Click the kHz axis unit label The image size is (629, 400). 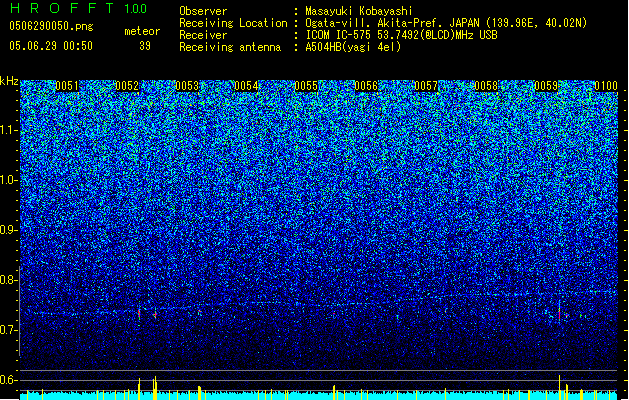[x=9, y=81]
